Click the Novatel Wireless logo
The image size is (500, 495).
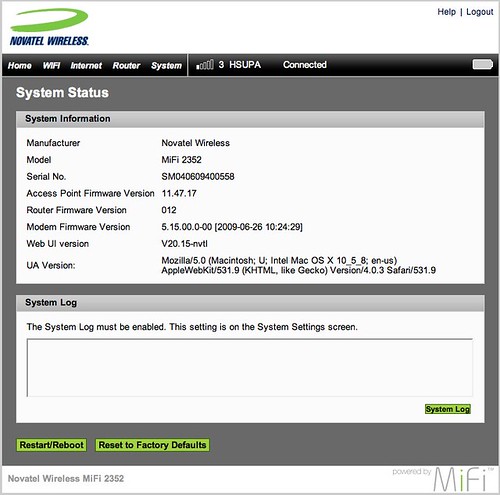pyautogui.click(x=49, y=27)
